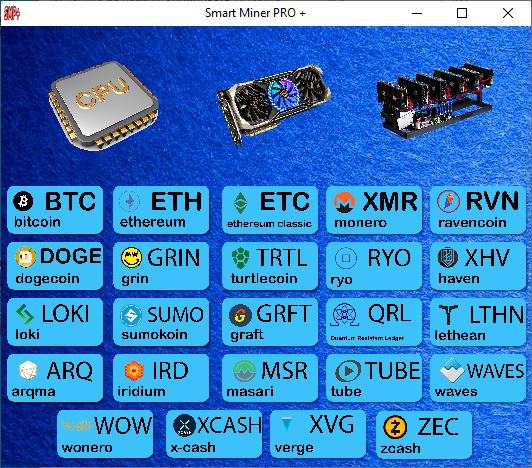This screenshot has width=532, height=468.
Task: Select the QRL Quantum Resistant Ledger tile
Action: (374, 322)
